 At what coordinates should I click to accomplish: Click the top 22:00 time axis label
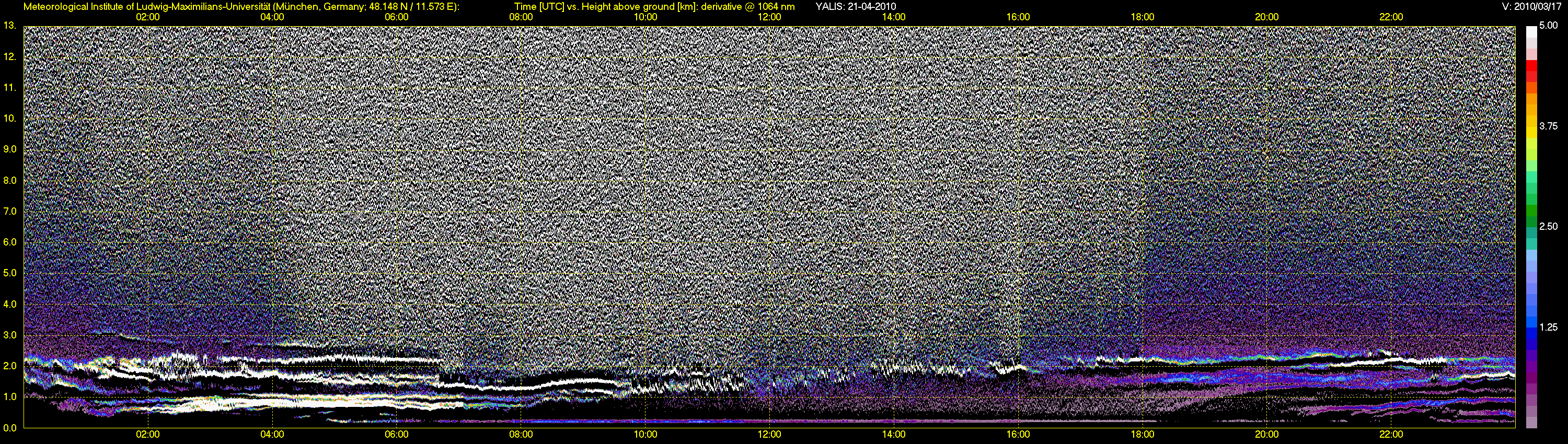(x=1391, y=17)
